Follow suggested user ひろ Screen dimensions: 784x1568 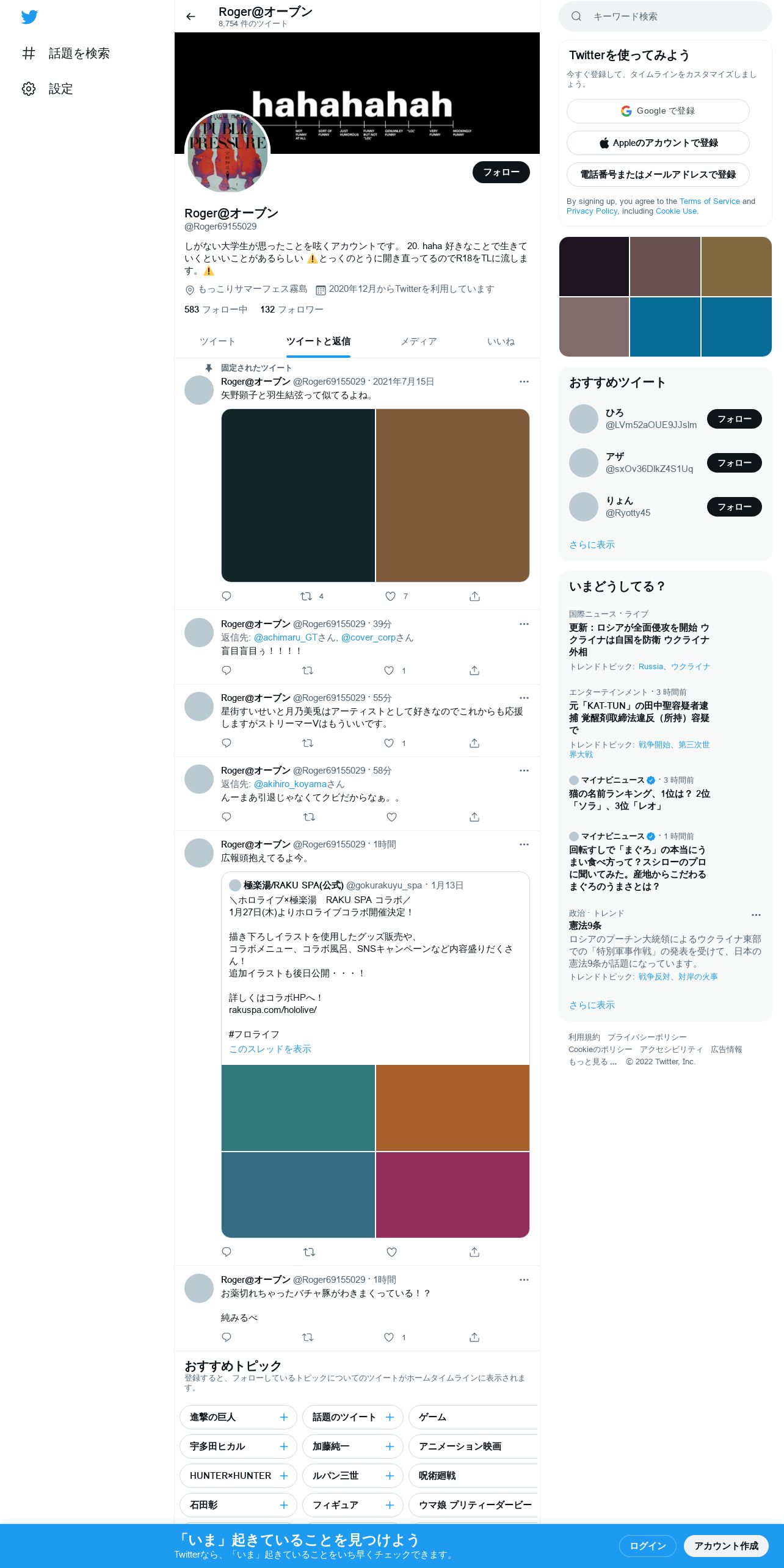point(734,419)
